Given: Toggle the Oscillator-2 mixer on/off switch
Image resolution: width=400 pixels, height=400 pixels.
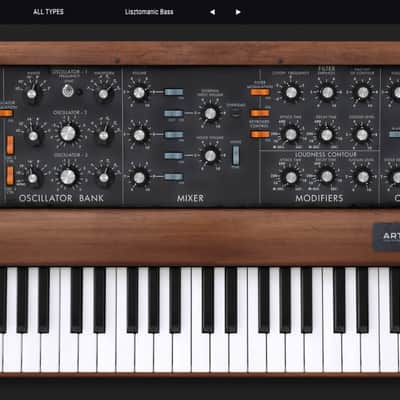Looking at the screenshot, I should point(174,135).
